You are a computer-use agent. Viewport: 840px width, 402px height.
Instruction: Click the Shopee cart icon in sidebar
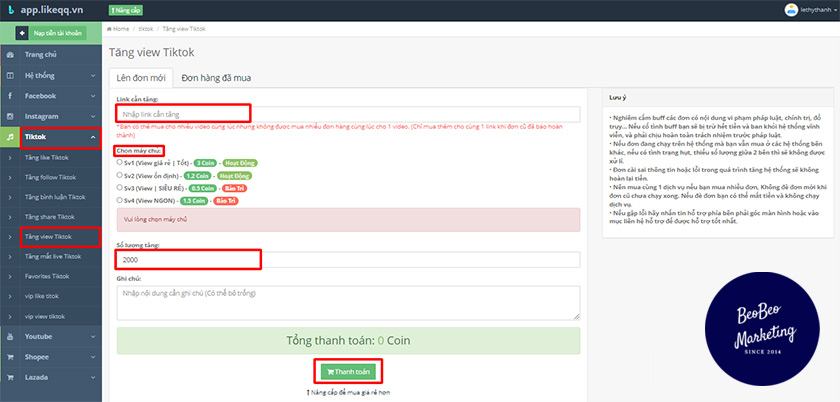click(10, 356)
